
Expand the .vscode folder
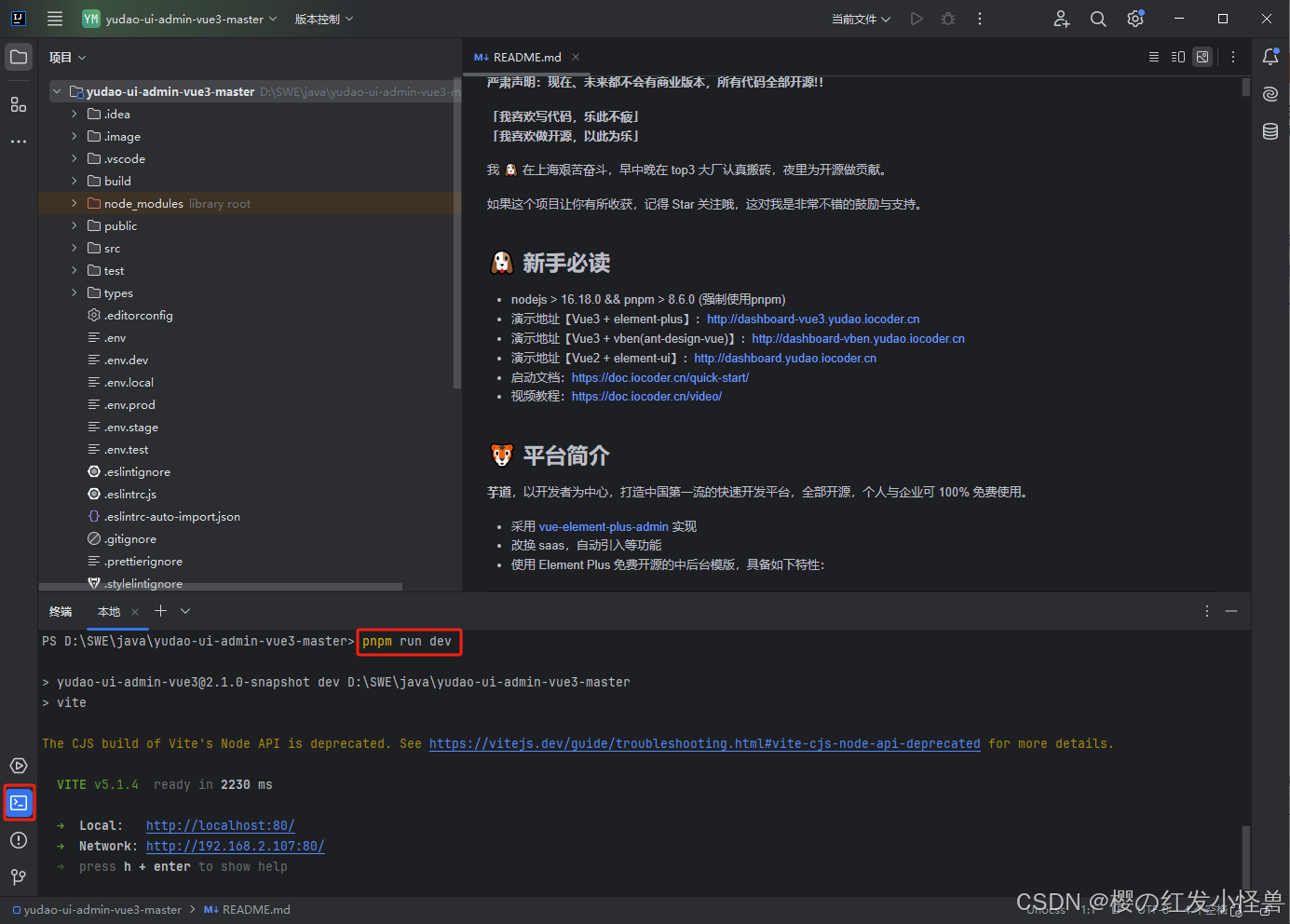click(75, 158)
